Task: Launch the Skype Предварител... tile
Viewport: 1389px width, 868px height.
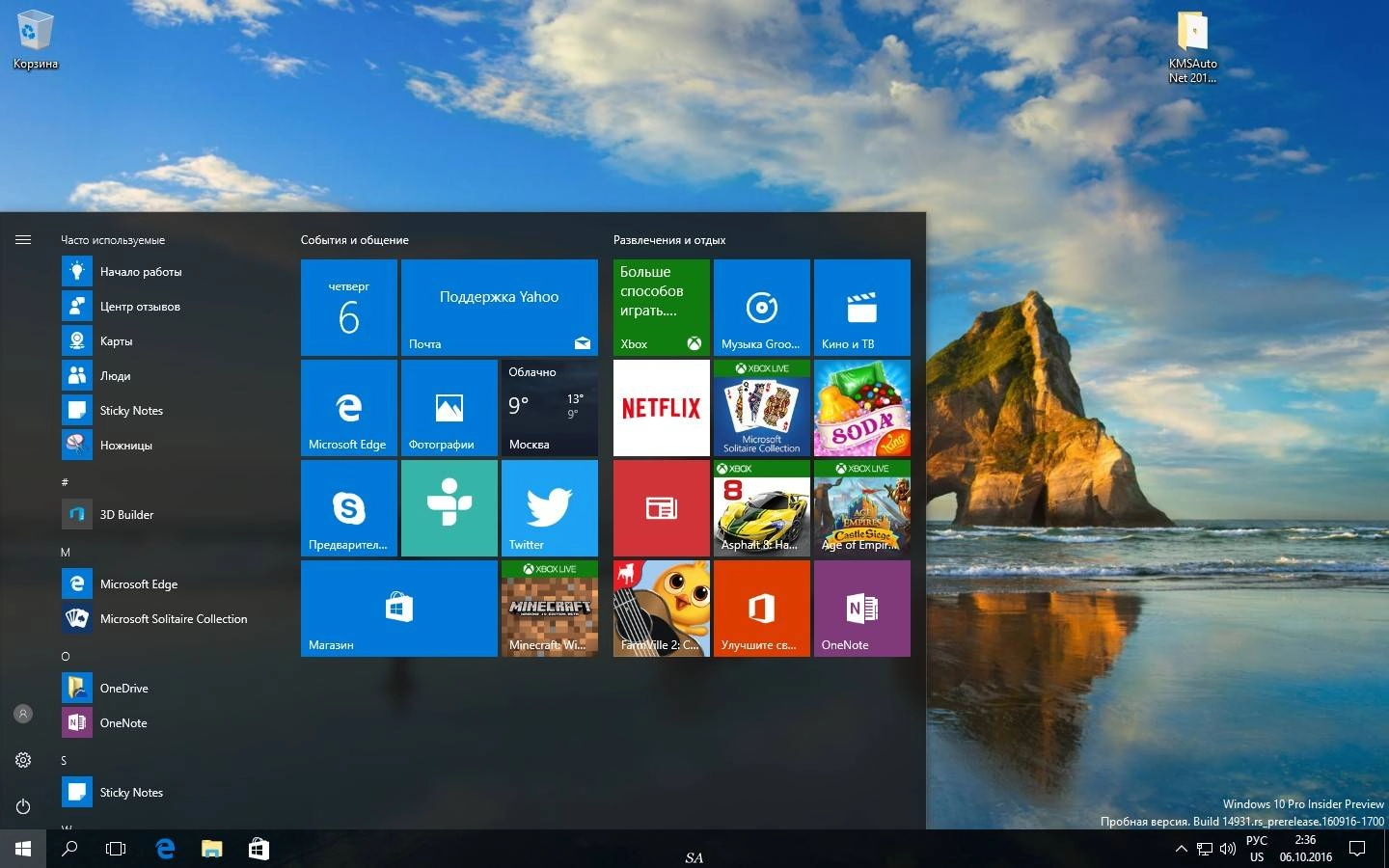Action: pos(349,508)
